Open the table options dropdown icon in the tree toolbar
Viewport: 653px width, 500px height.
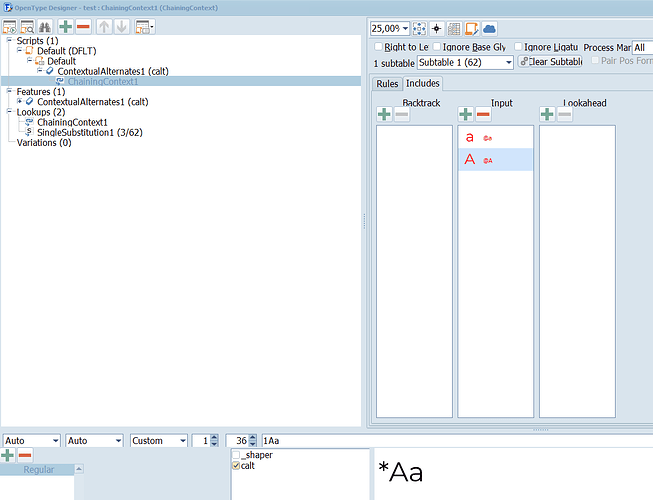point(145,27)
